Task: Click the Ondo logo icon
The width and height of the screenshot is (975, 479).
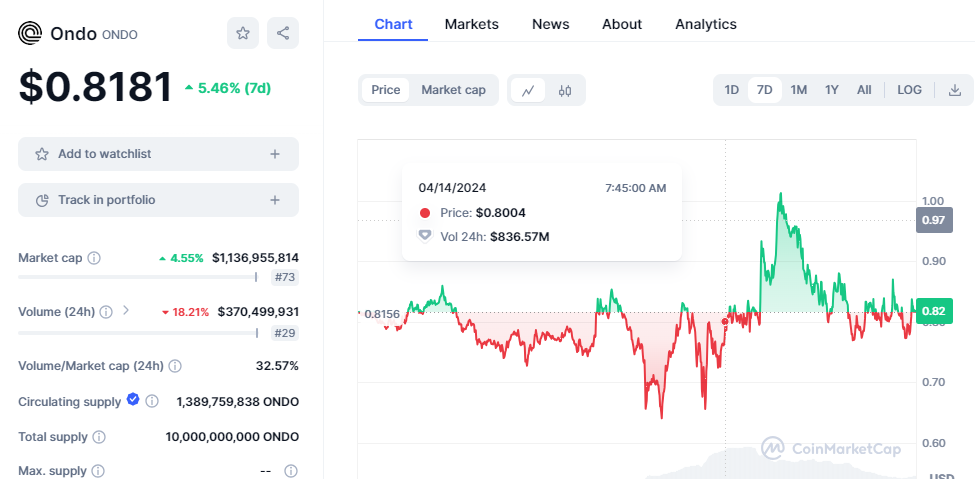Action: pos(30,33)
